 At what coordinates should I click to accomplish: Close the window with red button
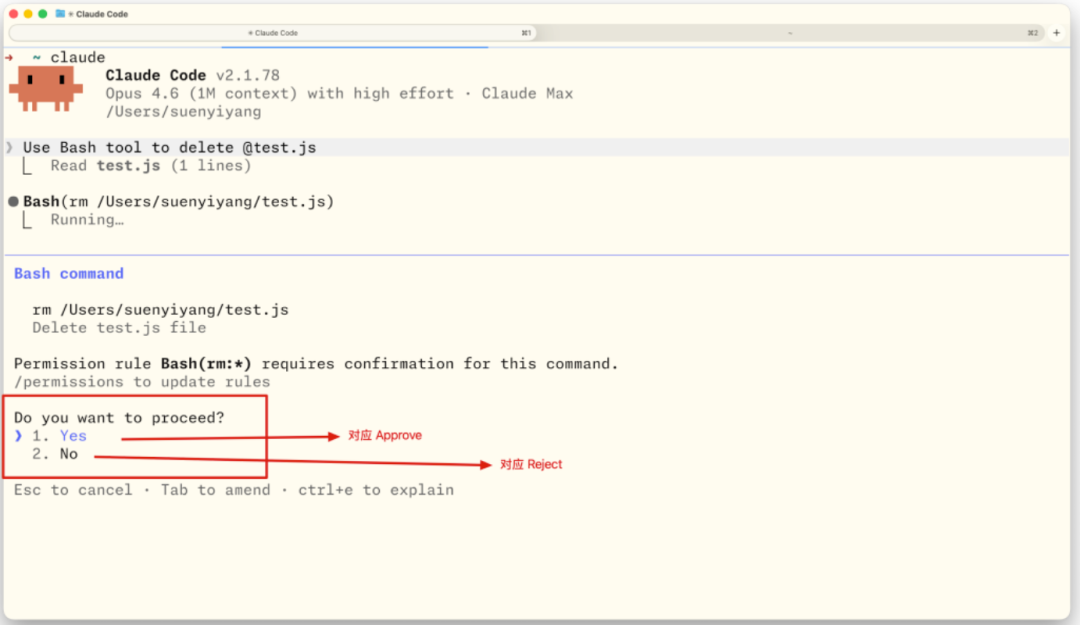(13, 14)
